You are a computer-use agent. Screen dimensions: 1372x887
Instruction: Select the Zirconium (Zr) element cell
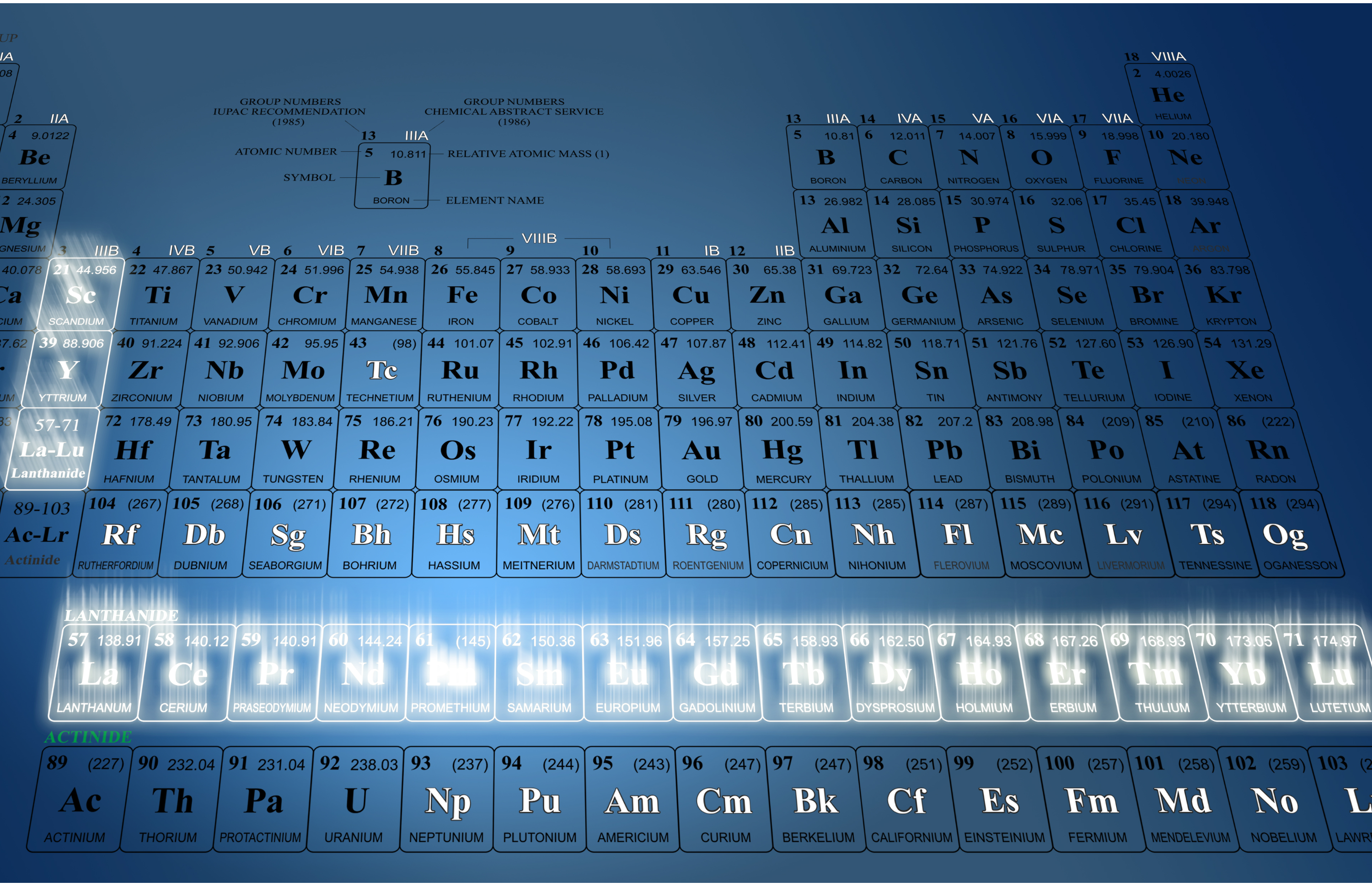pyautogui.click(x=146, y=369)
